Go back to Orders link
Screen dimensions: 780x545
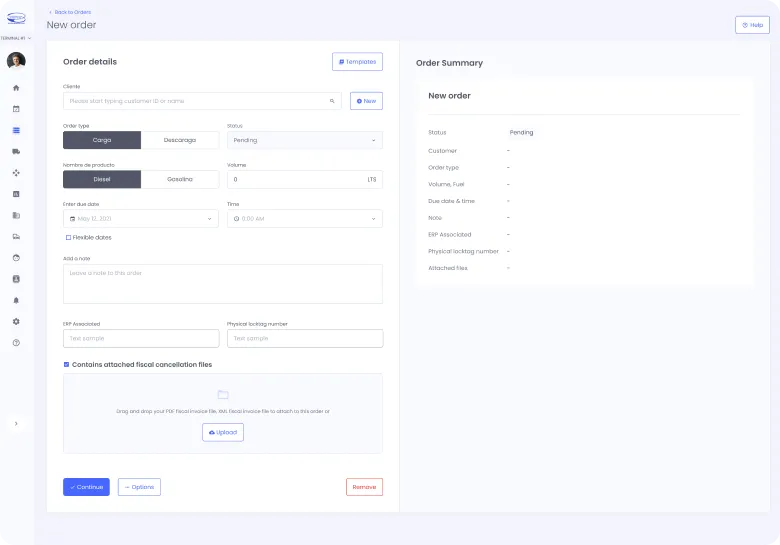[71, 12]
